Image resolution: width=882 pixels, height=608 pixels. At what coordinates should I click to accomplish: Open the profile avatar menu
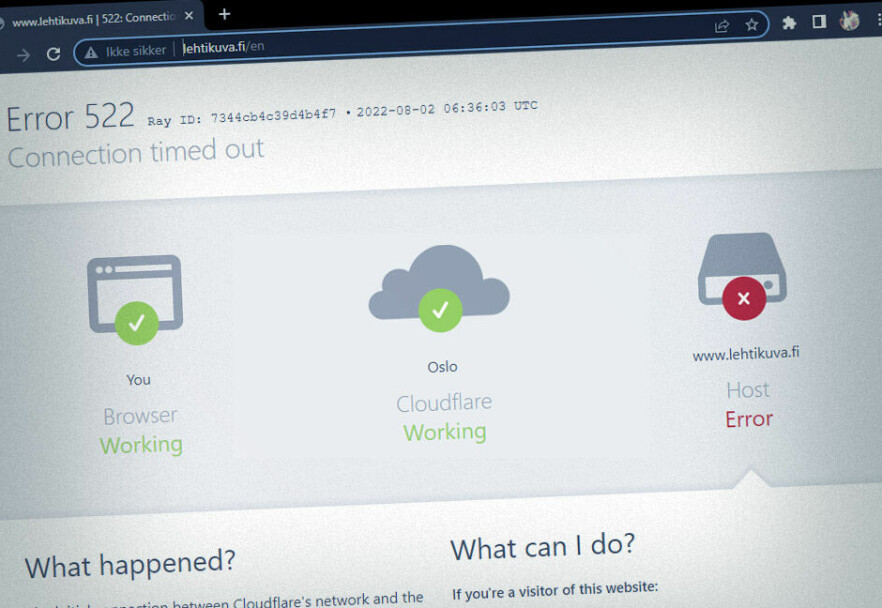[849, 20]
